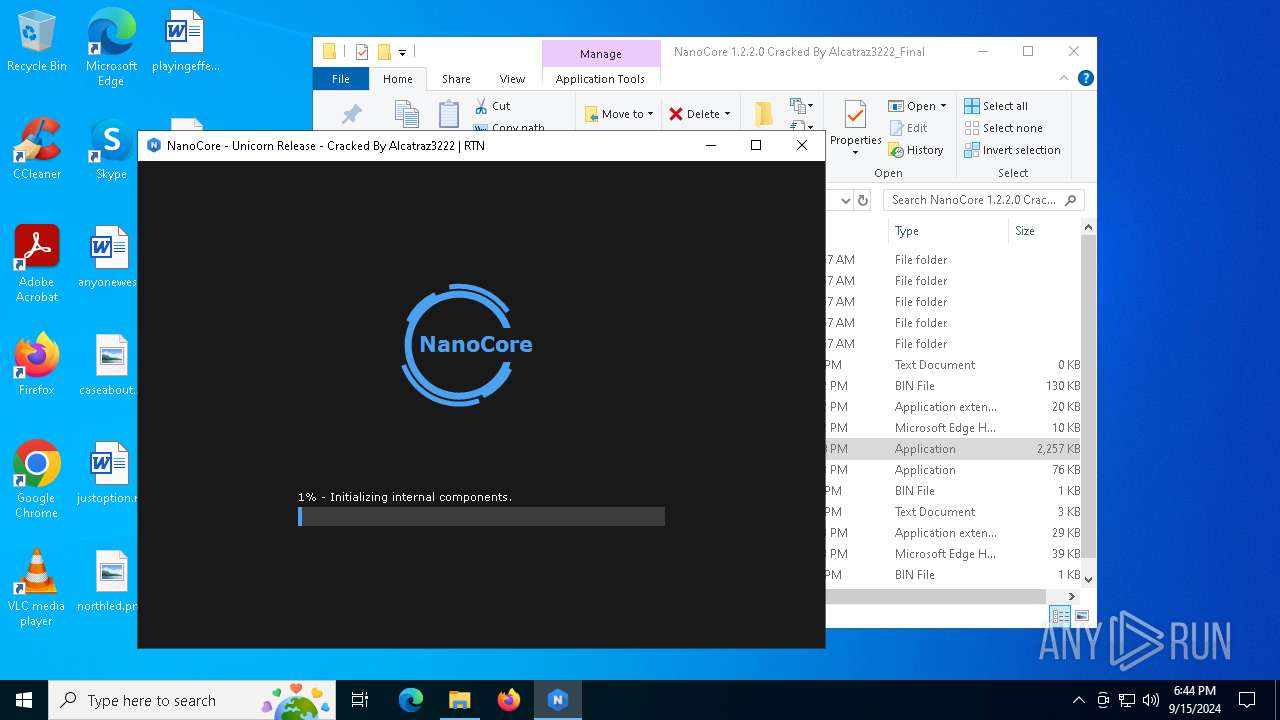Show hidden system tray icons
Image resolution: width=1280 pixels, height=720 pixels.
pos(1078,700)
